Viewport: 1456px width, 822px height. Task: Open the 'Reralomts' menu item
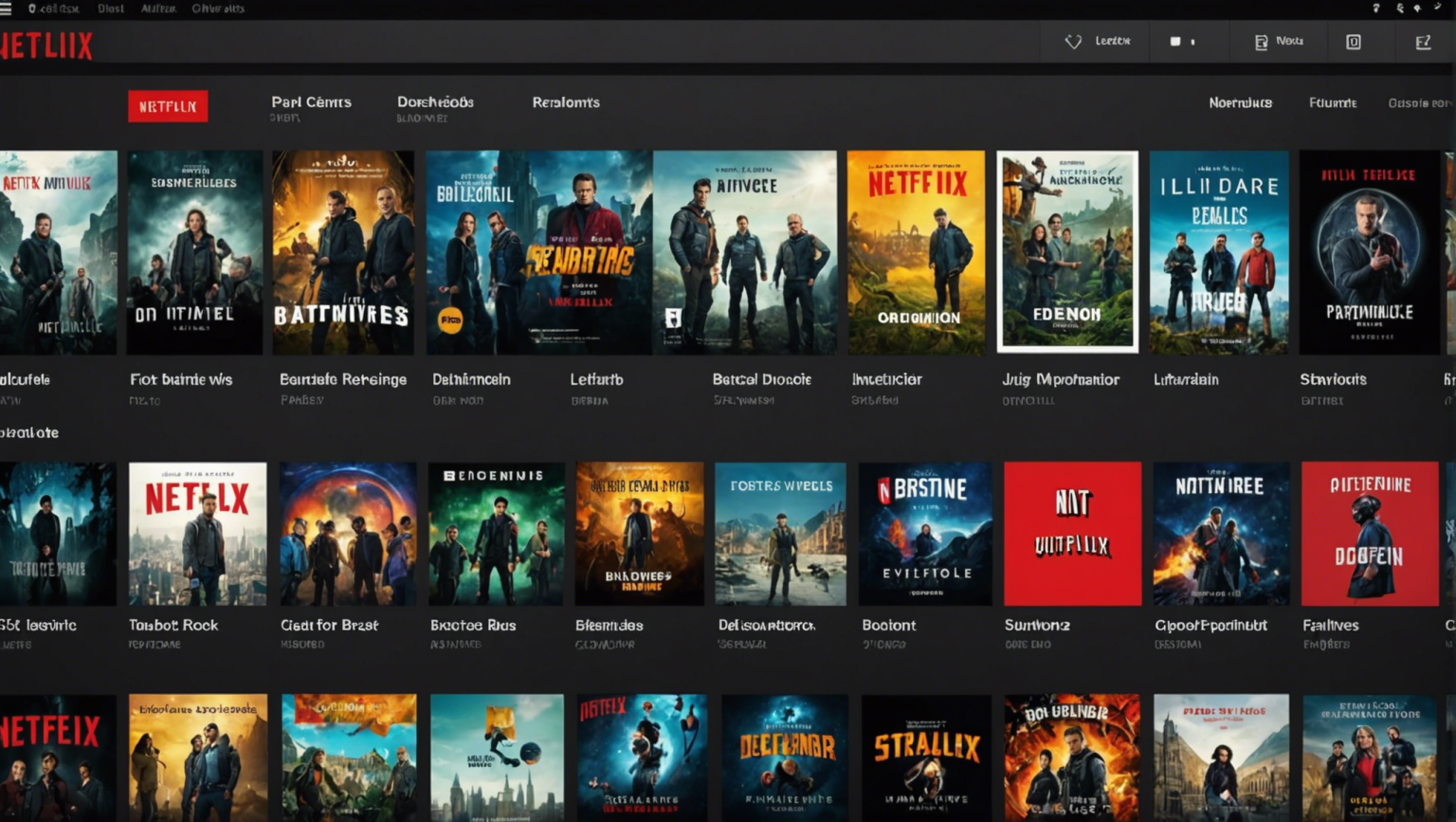[x=566, y=102]
